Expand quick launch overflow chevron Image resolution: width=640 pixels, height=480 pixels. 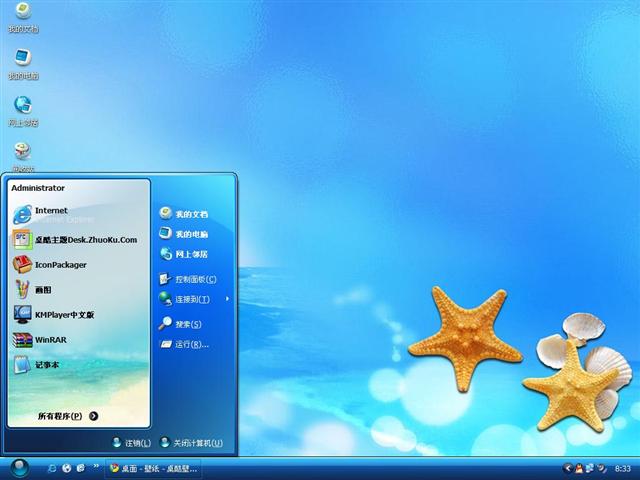[96, 466]
